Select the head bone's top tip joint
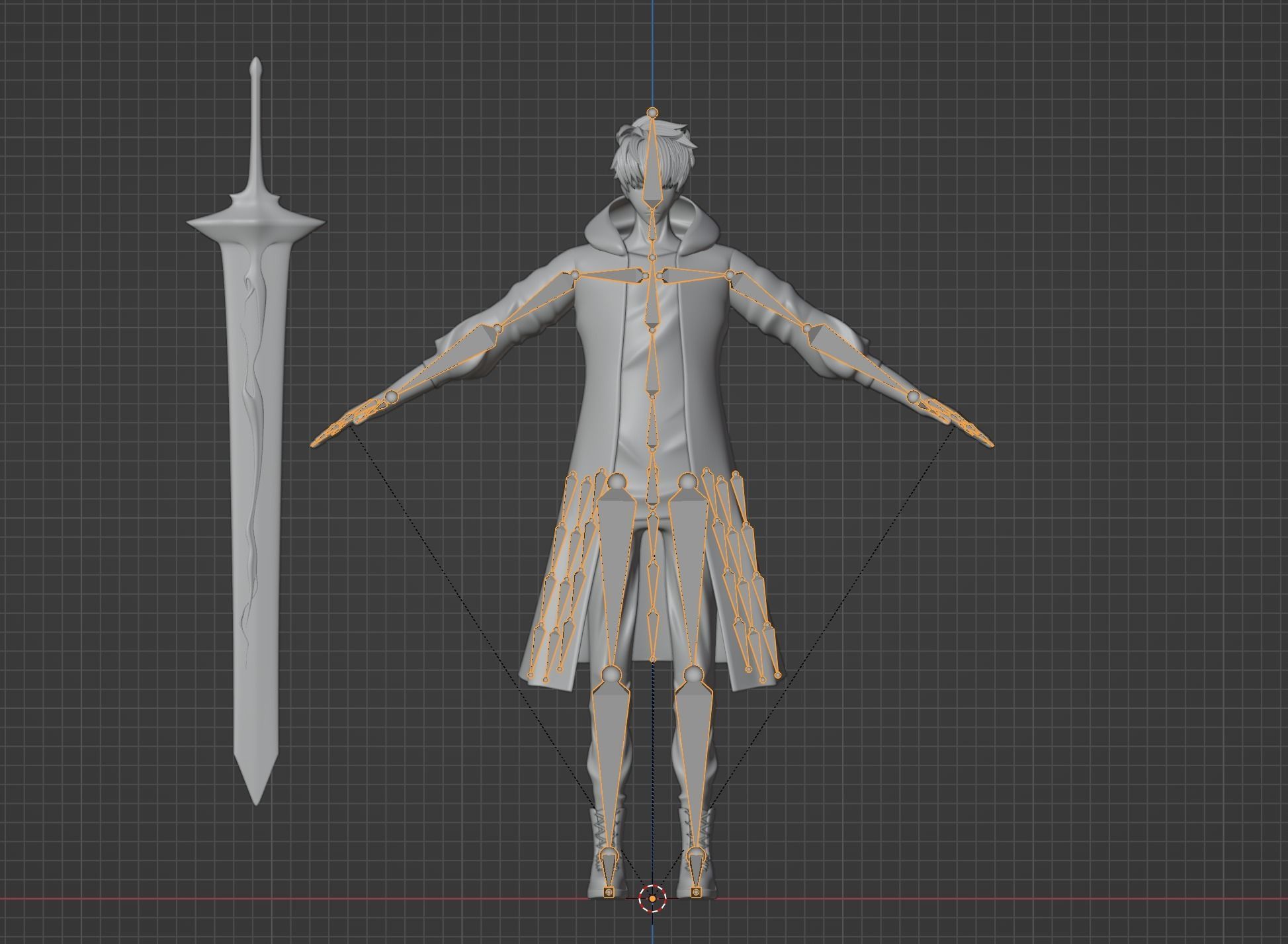Screen dimensions: 1288x944 tap(653, 113)
